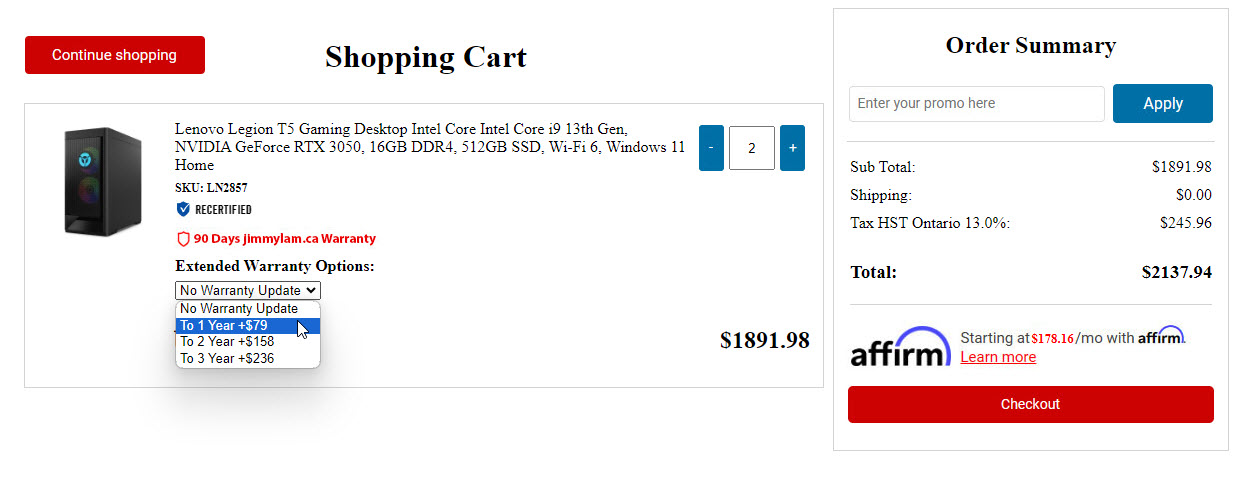Image resolution: width=1248 pixels, height=495 pixels.
Task: Pick the "To 3 Year +$236" warranty option
Action: [x=227, y=358]
